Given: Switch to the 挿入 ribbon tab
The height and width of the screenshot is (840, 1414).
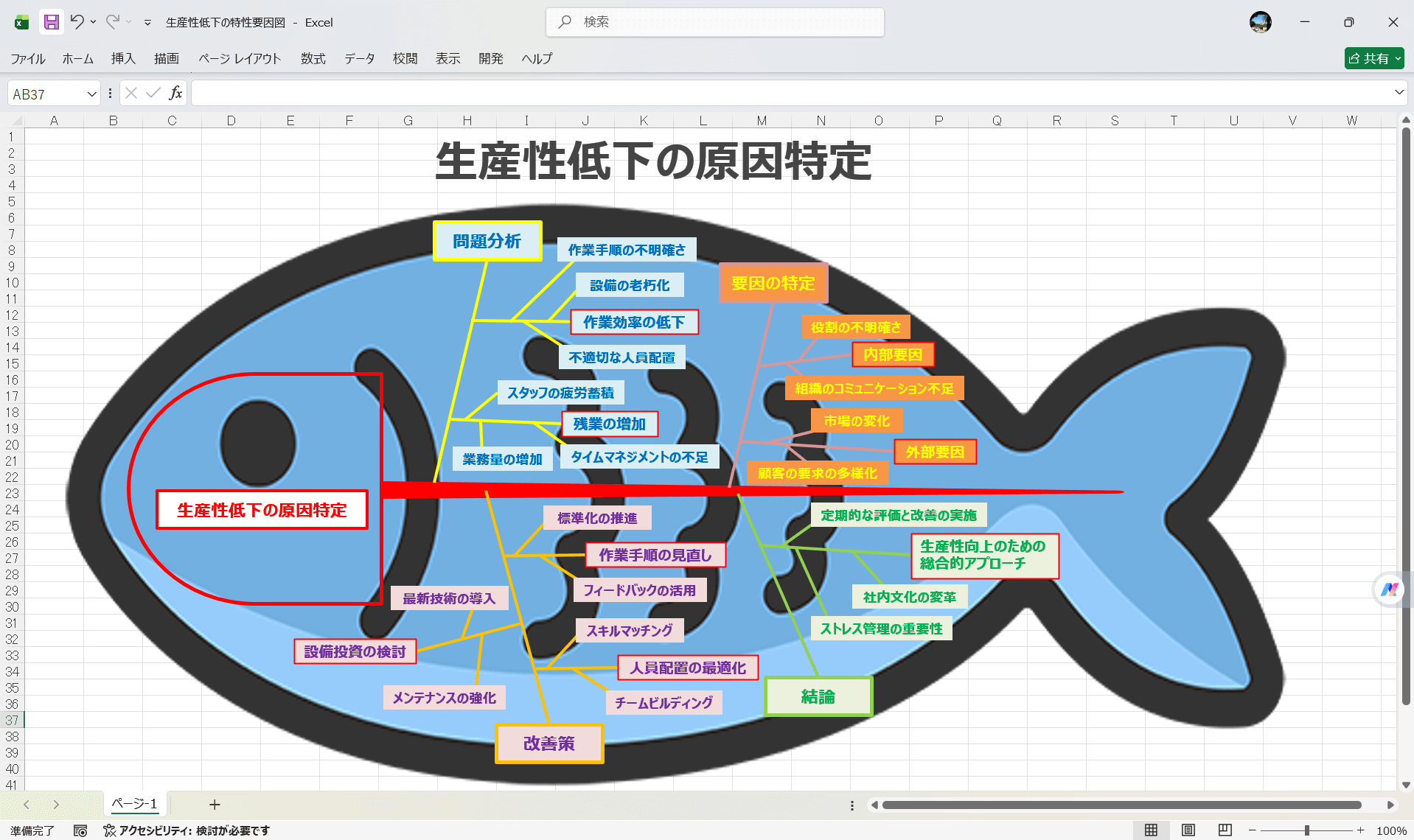Looking at the screenshot, I should 122,59.
